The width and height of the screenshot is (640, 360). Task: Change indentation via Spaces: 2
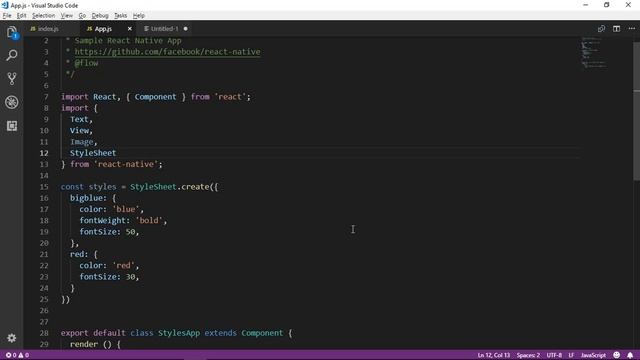pos(528,355)
